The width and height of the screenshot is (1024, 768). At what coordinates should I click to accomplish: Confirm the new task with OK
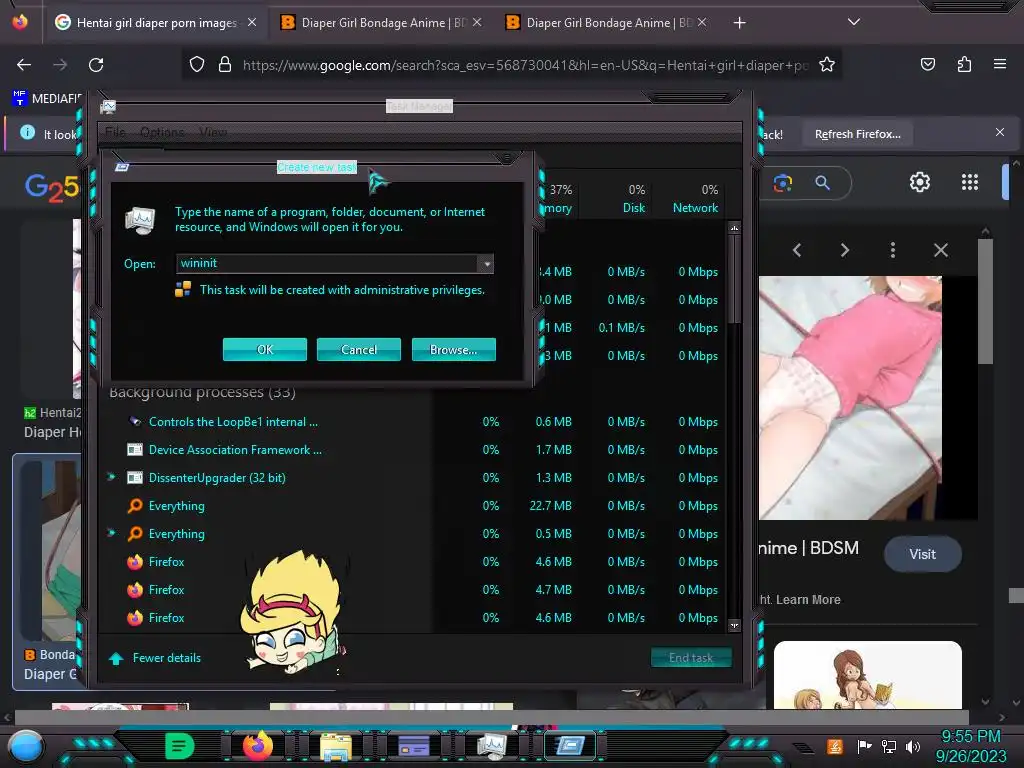click(264, 349)
